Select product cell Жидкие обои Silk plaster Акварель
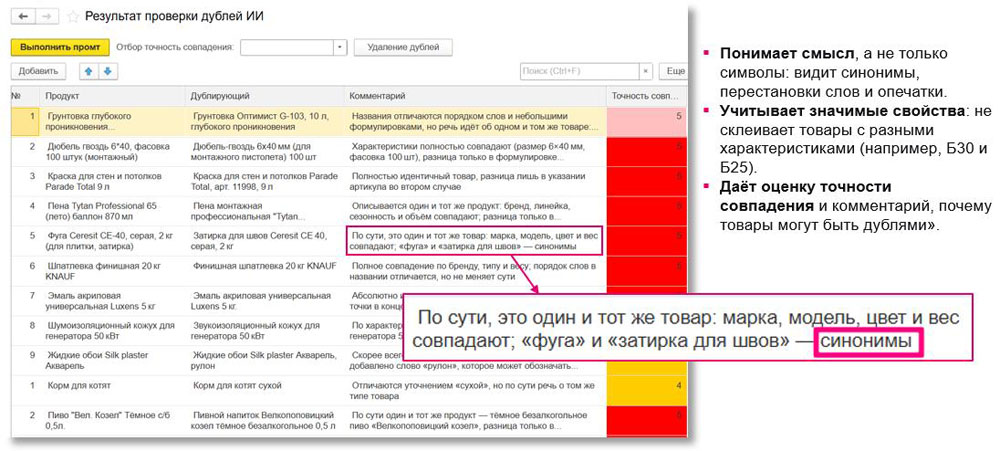 tap(112, 360)
